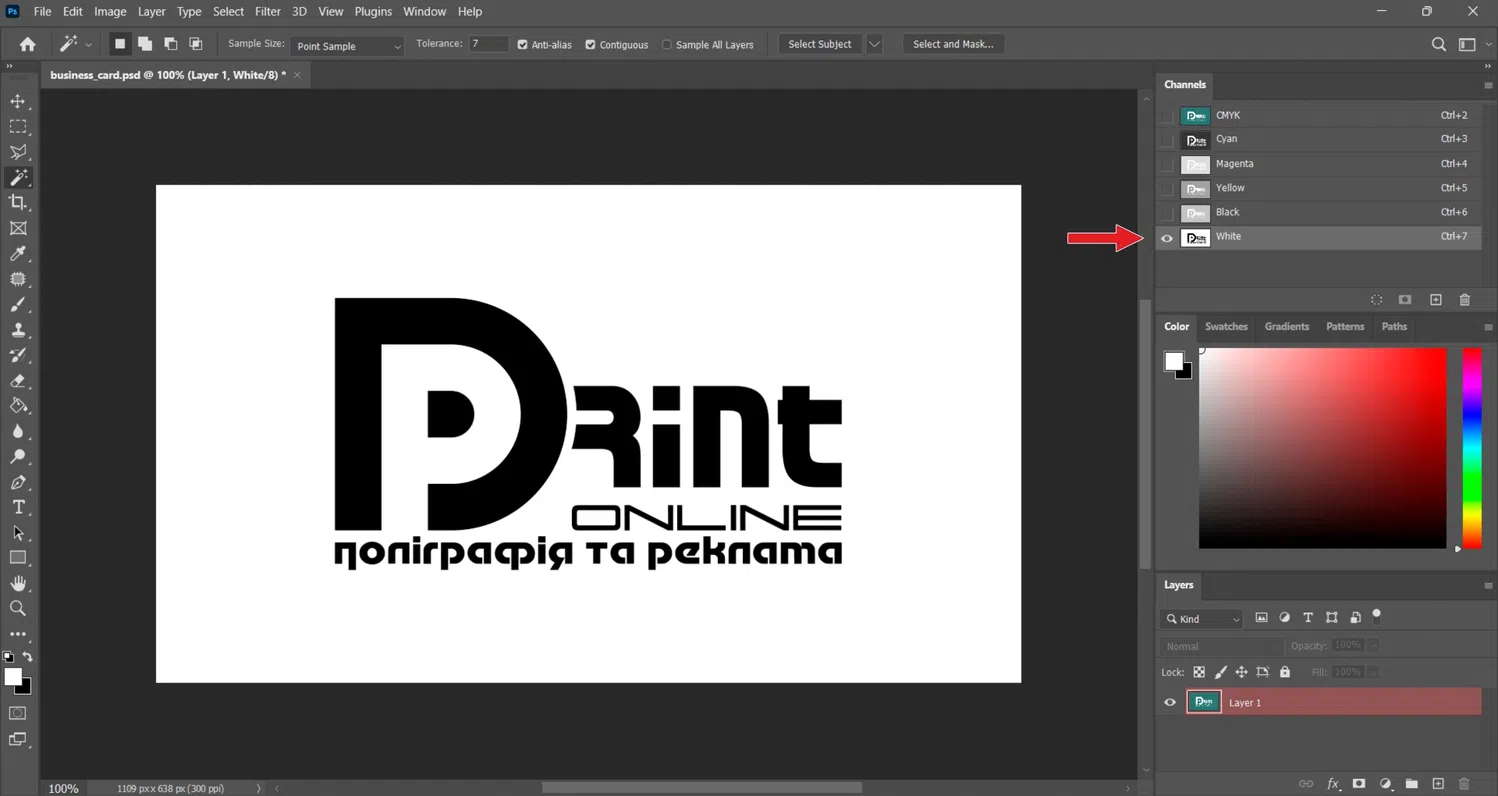Select the Horizontal Type tool
1498x796 pixels.
(18, 507)
